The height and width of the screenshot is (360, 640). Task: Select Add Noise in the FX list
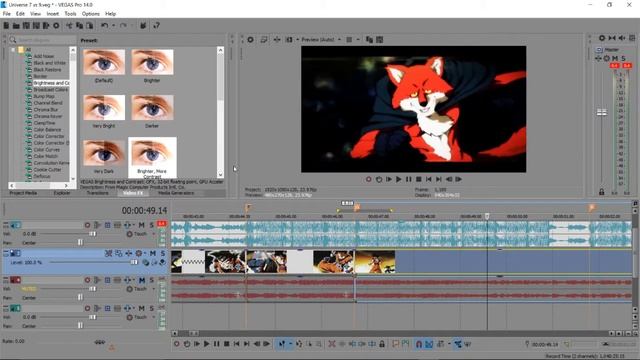tap(44, 56)
